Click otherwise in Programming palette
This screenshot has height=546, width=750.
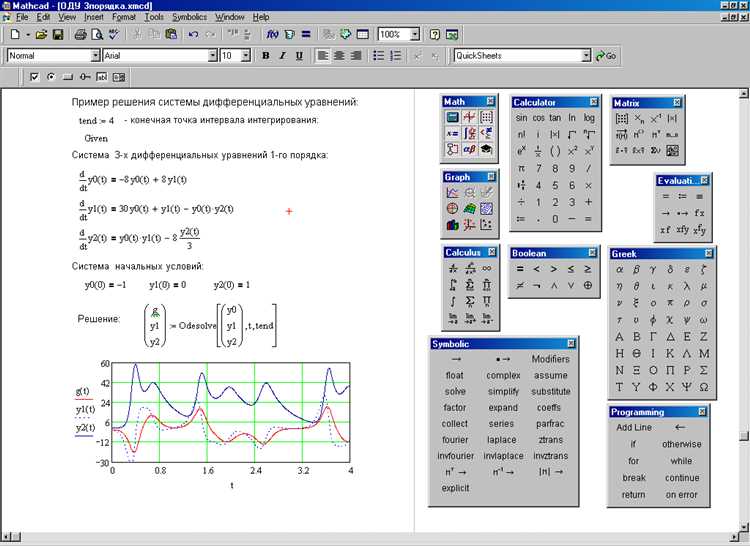tap(682, 444)
